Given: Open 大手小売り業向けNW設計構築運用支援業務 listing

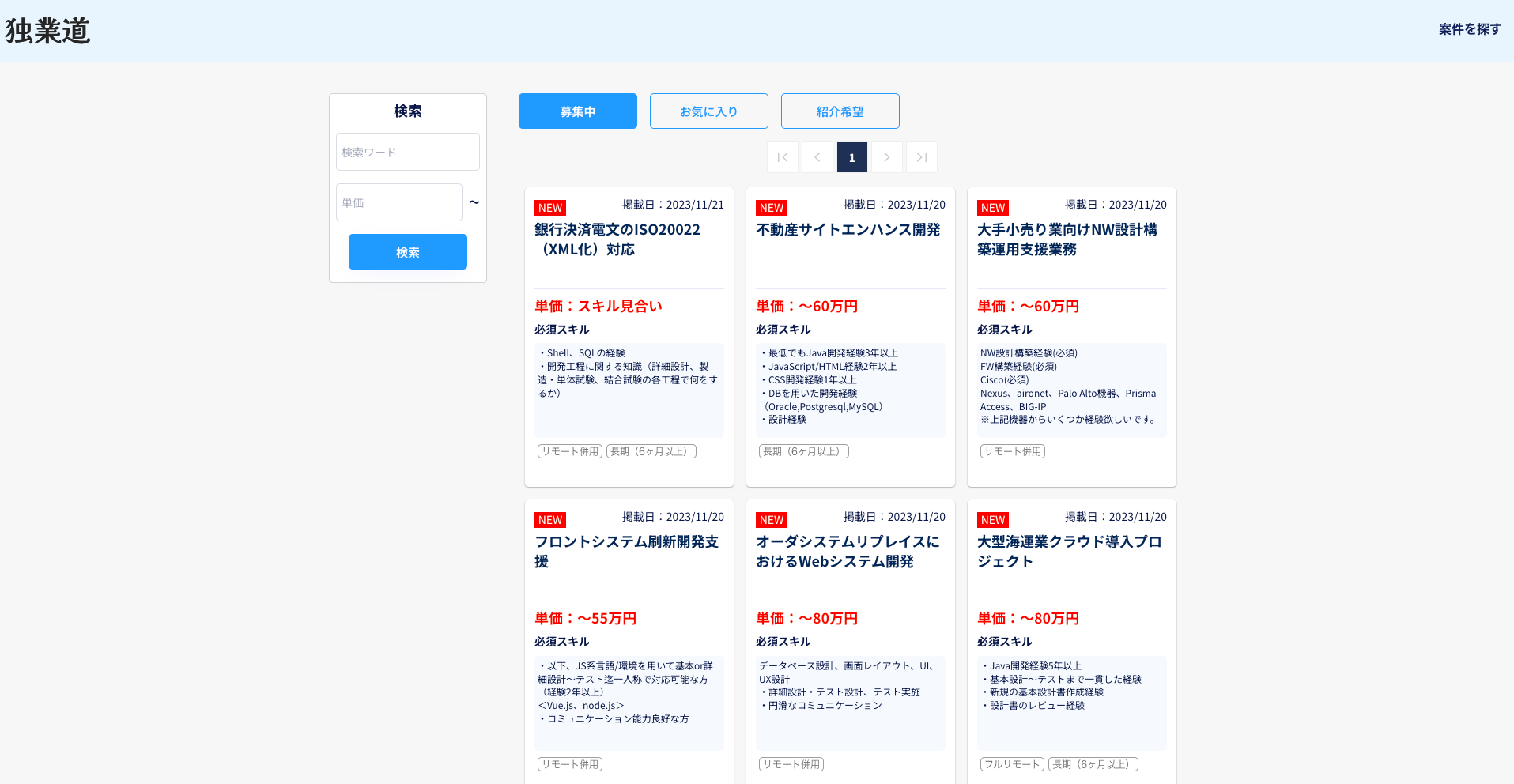Looking at the screenshot, I should pyautogui.click(x=1067, y=239).
